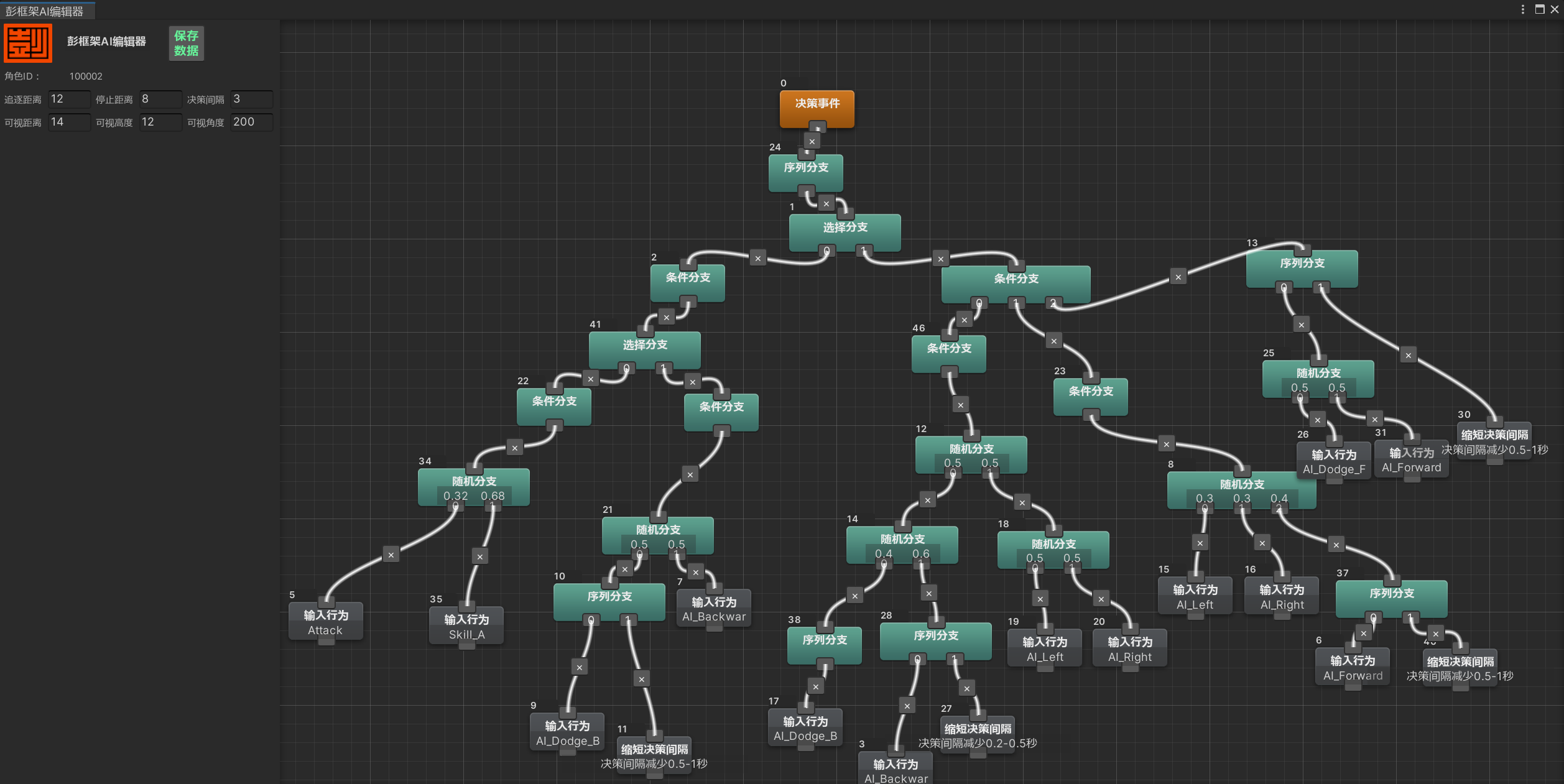Image resolution: width=1564 pixels, height=784 pixels.
Task: Remove the link from node 10 to 缩短决策间隔 node 11
Action: point(642,680)
